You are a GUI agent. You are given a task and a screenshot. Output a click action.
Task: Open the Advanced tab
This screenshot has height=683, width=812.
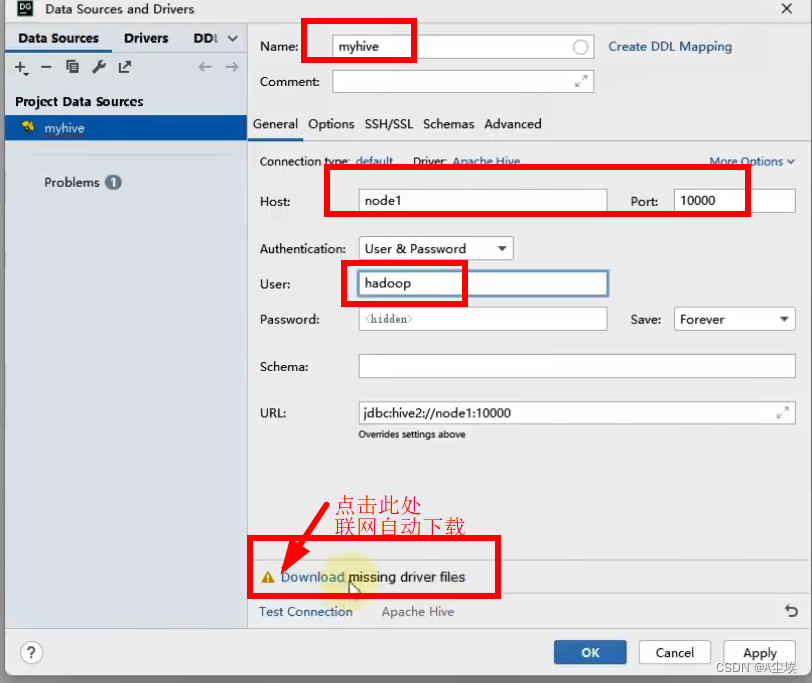(x=513, y=124)
